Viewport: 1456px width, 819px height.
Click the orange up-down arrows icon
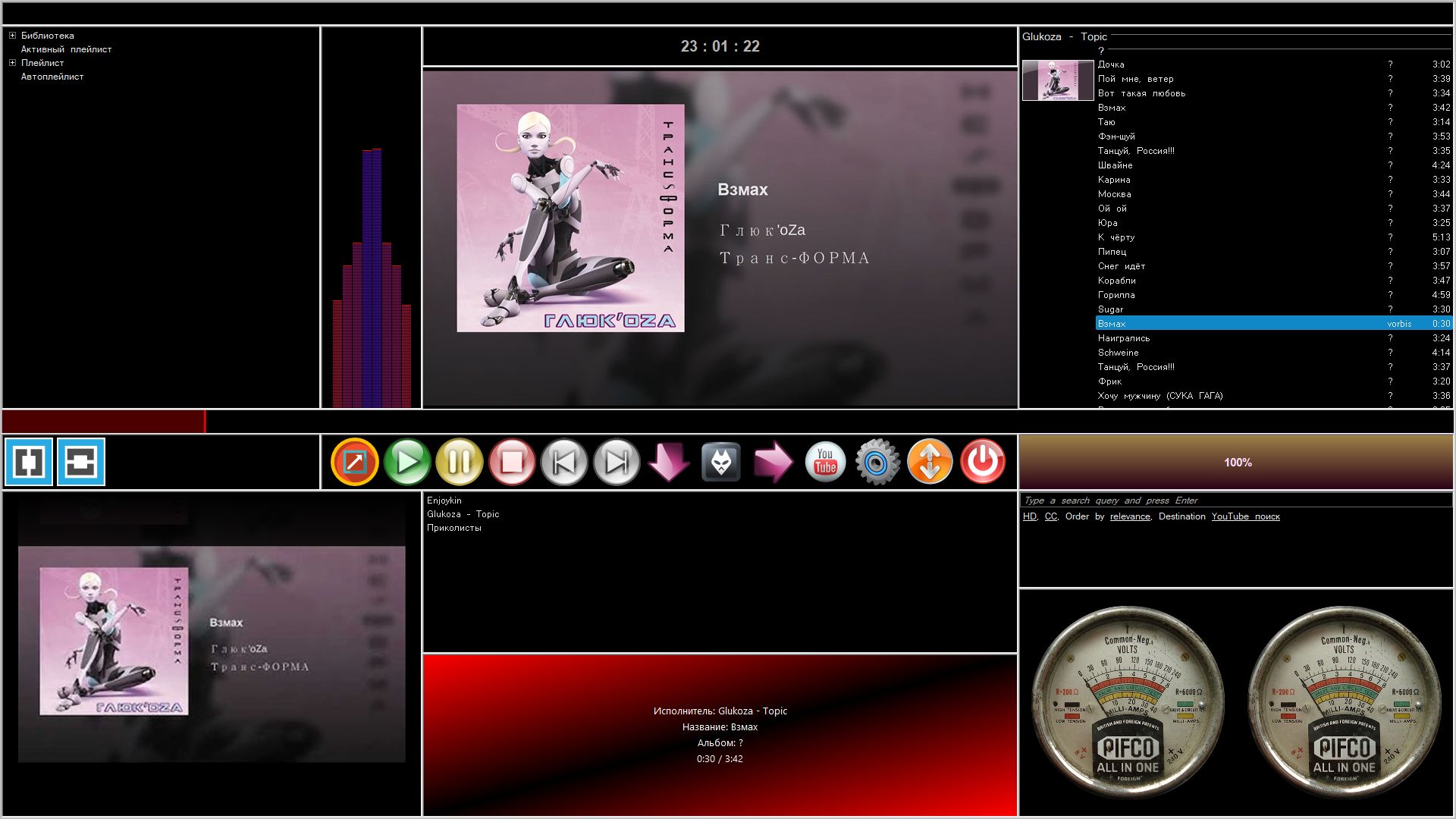[930, 462]
